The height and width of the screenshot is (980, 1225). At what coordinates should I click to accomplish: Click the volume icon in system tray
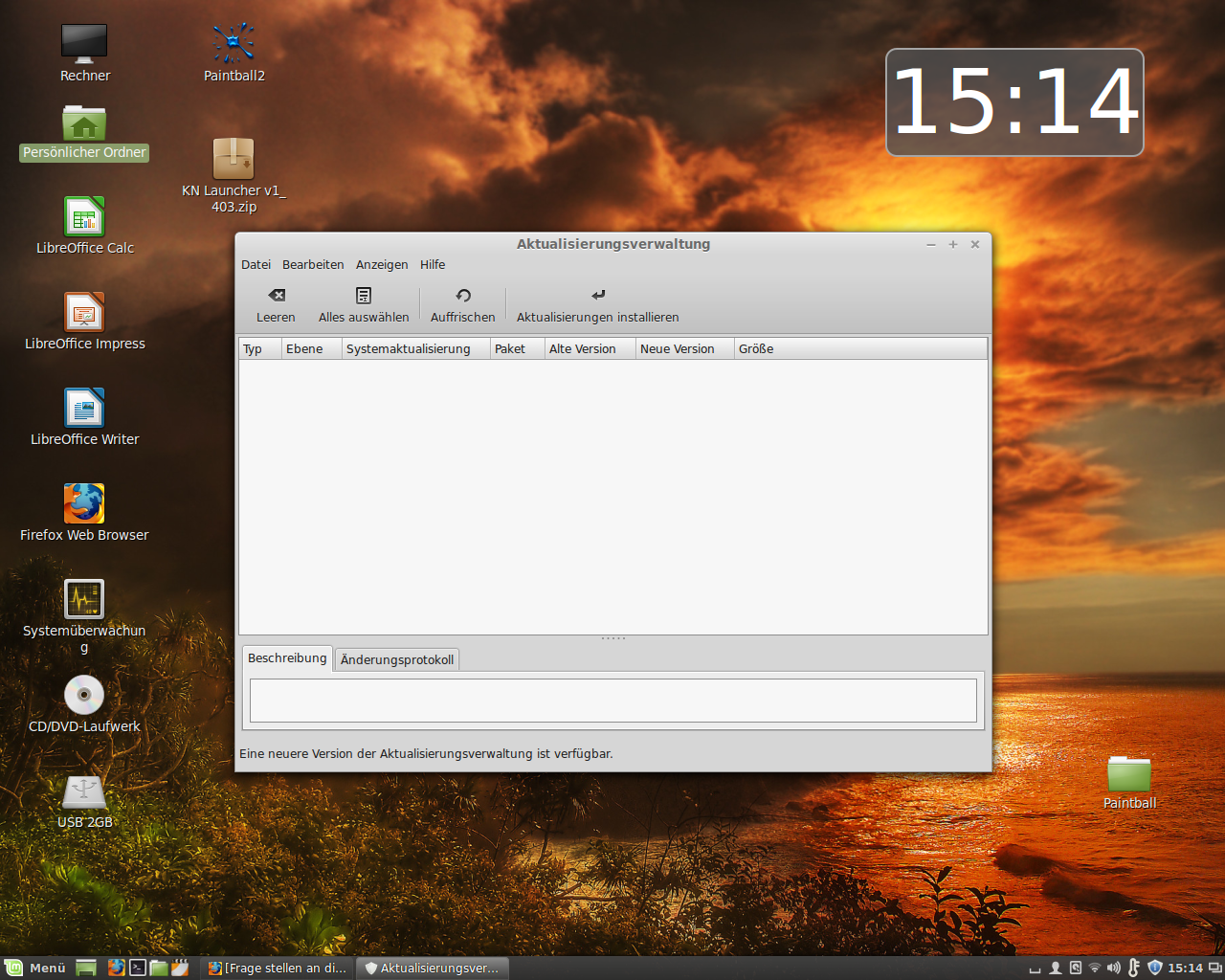click(x=1114, y=968)
